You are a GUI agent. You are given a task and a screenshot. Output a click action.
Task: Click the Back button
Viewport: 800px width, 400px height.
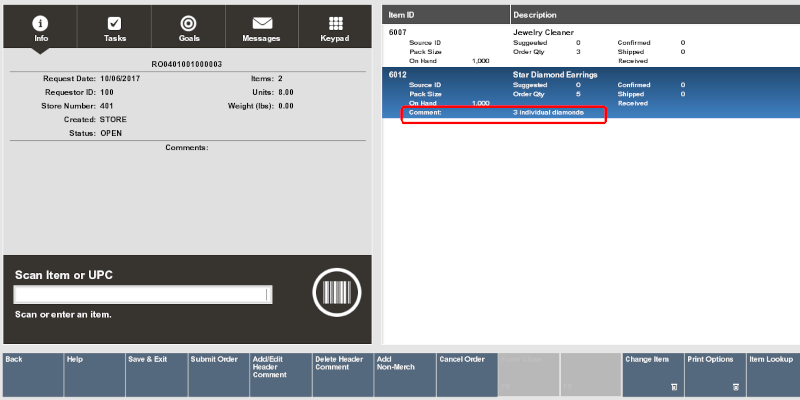pyautogui.click(x=33, y=375)
